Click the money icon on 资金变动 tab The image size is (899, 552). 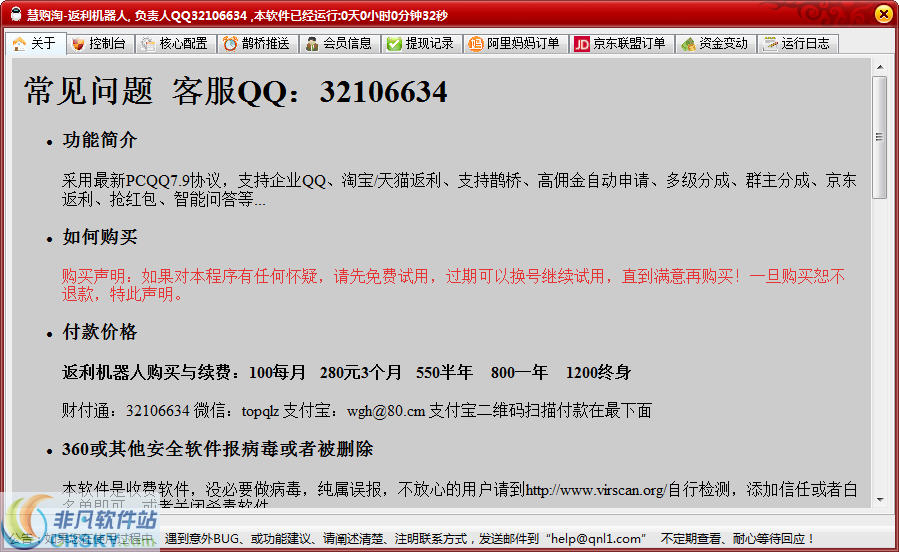[x=688, y=44]
